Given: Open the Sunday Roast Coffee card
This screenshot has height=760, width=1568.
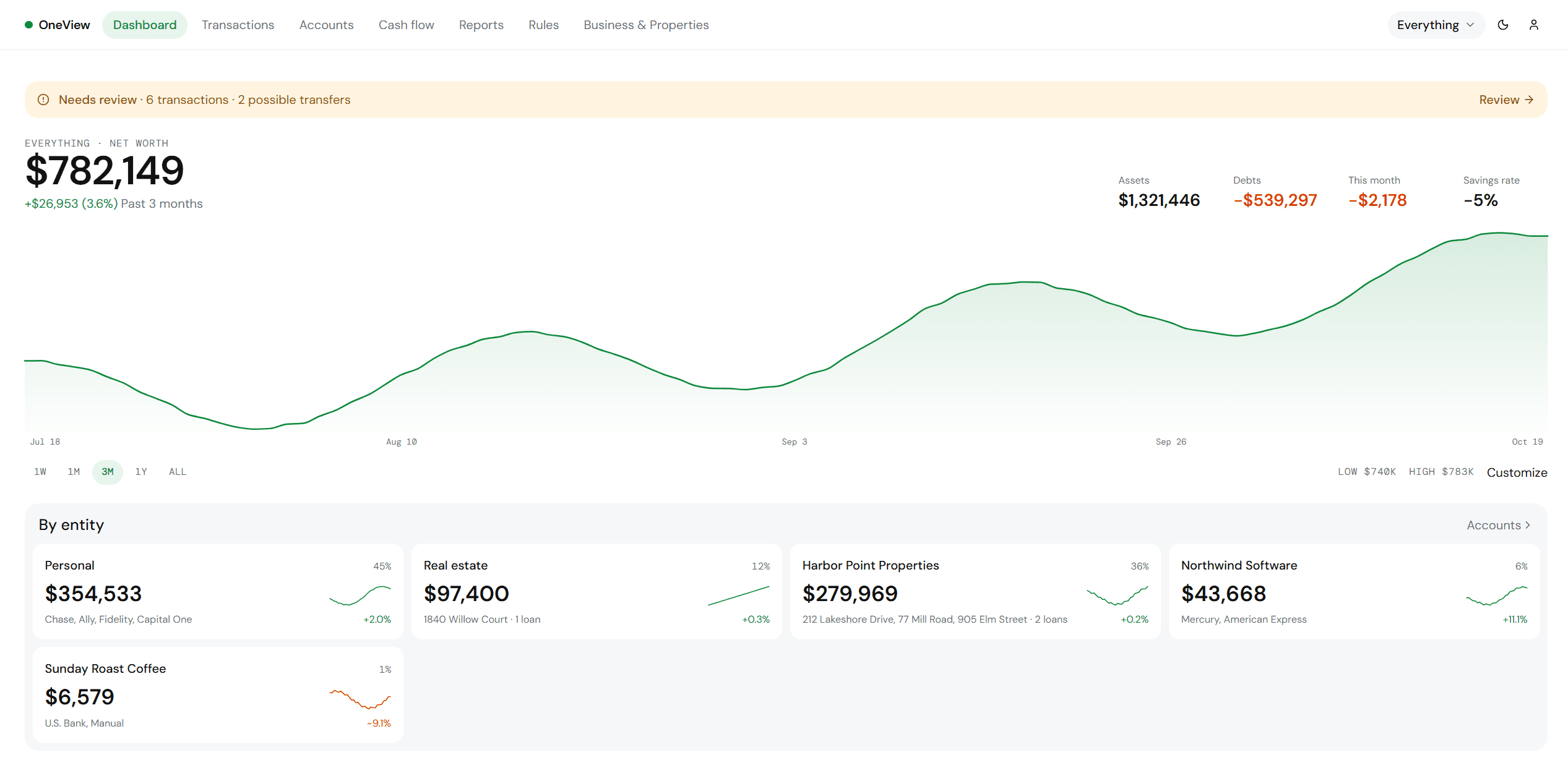Looking at the screenshot, I should pyautogui.click(x=218, y=695).
